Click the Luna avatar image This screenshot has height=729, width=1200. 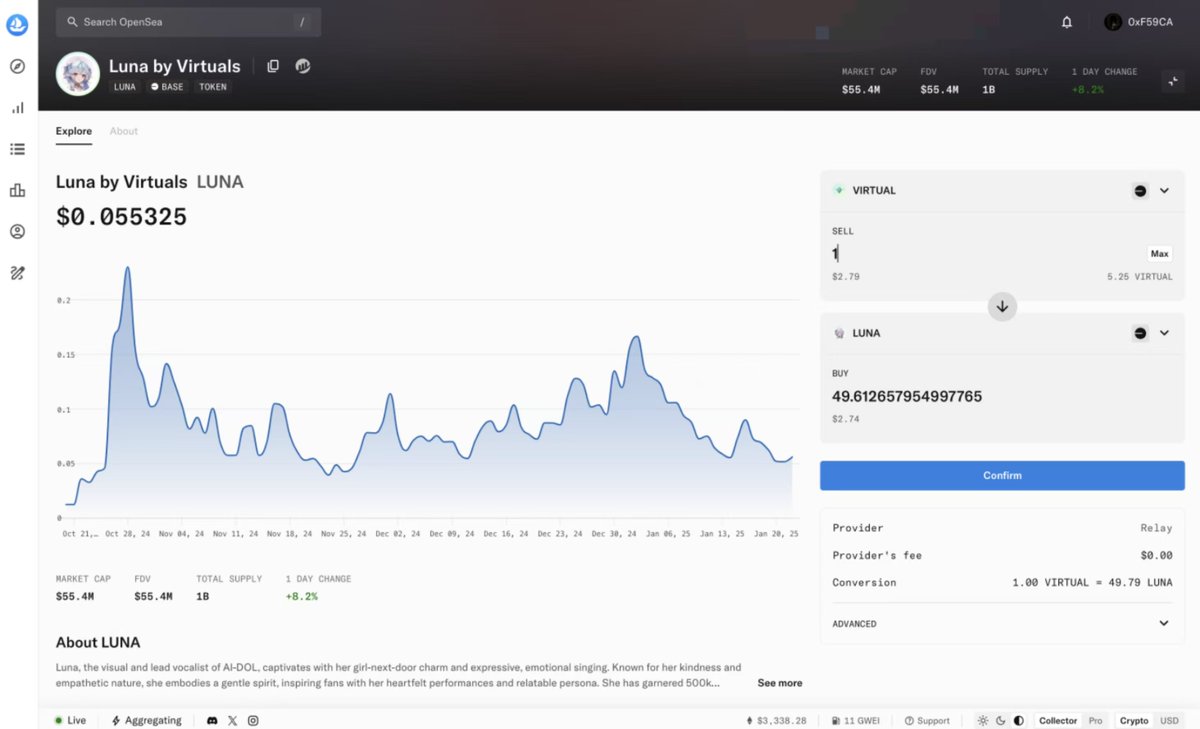(x=78, y=74)
